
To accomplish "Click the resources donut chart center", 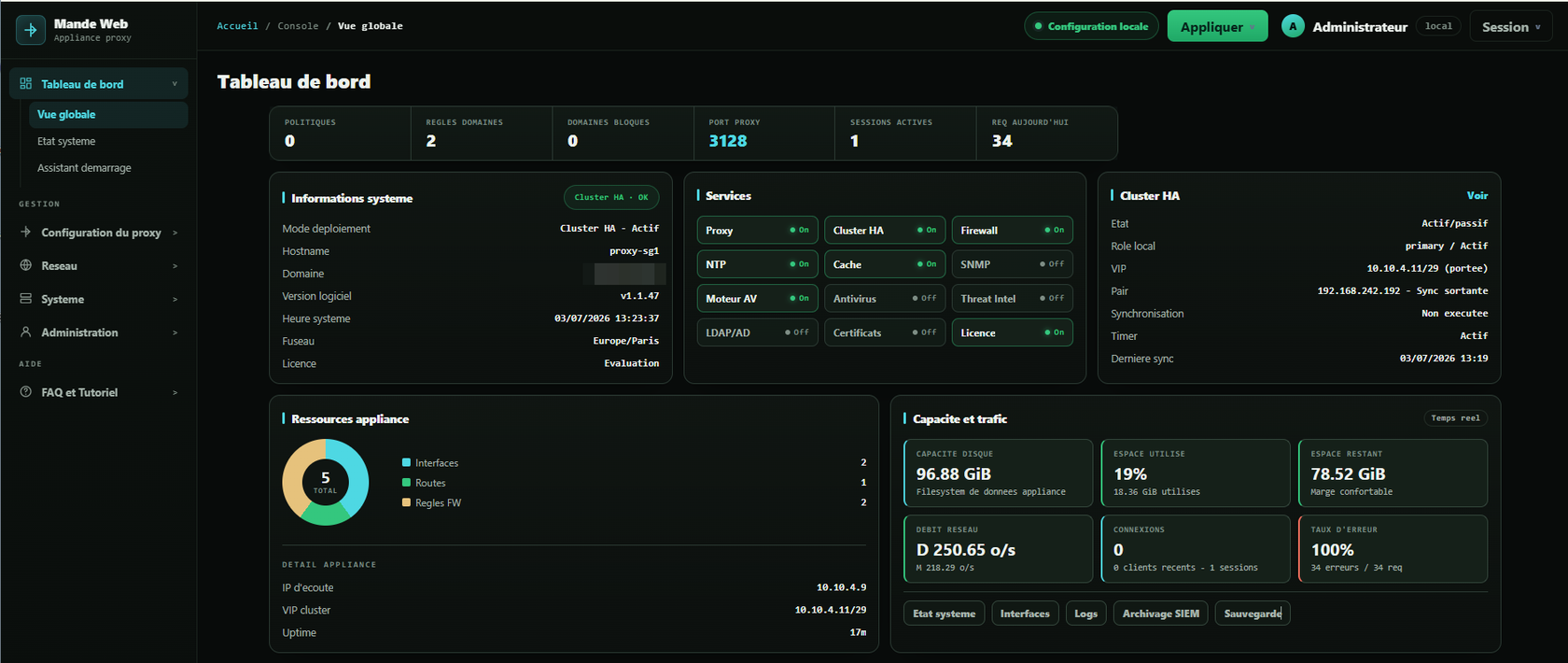I will (325, 482).
